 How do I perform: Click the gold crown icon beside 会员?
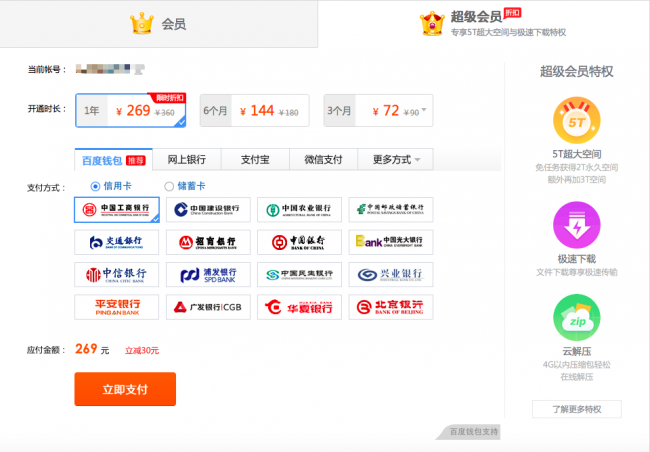(142, 23)
